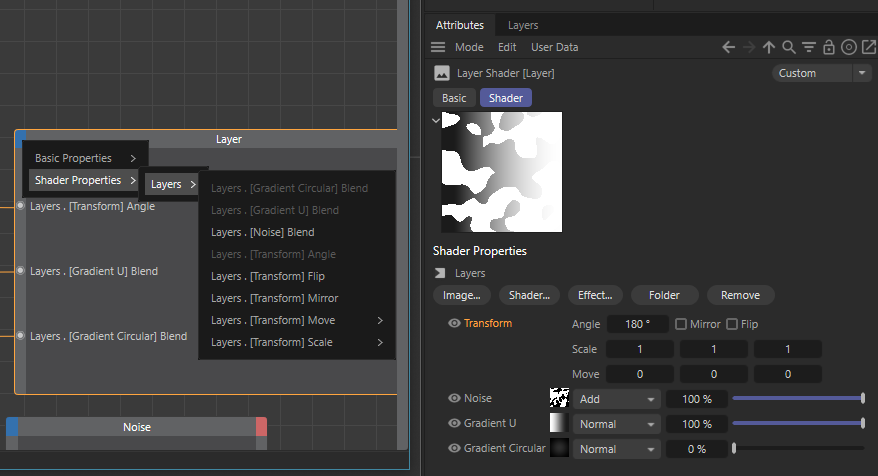Collapse the shader preview chevron
This screenshot has width=878, height=476.
[x=436, y=120]
